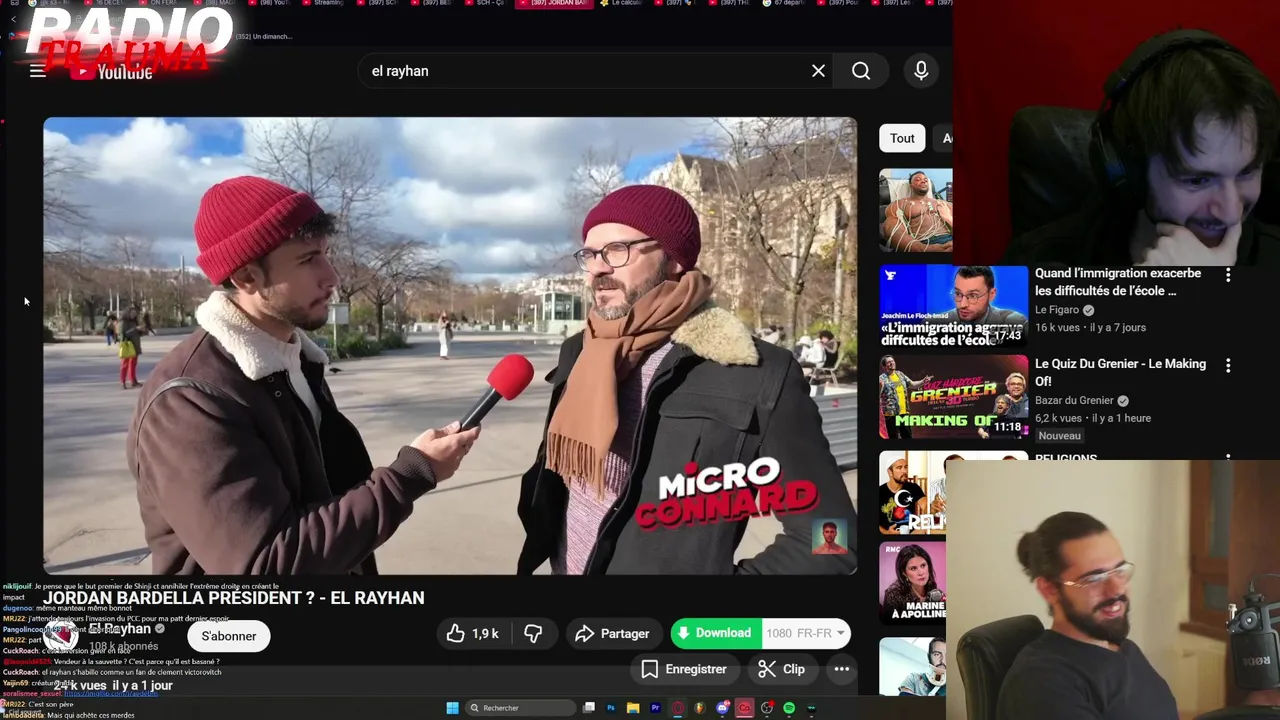The width and height of the screenshot is (1280, 720).
Task: Create a clip with the Clip button
Action: [x=782, y=670]
